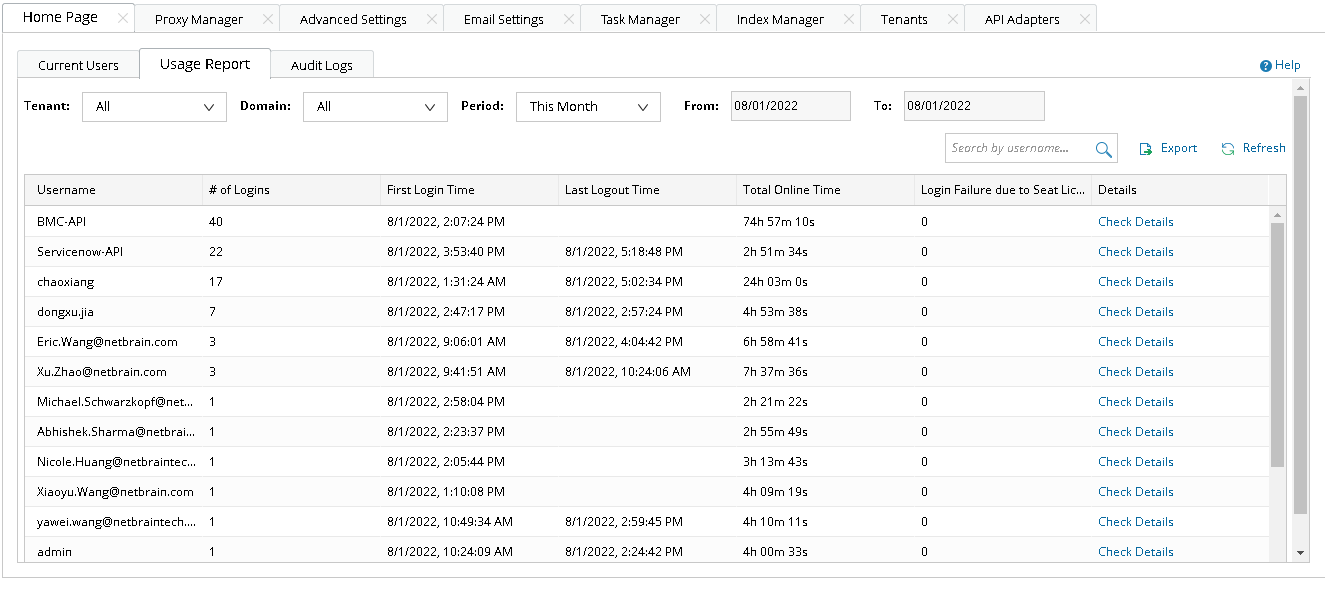Close the API Adapters tab
Screen dimensions: 1325x595
1084,17
